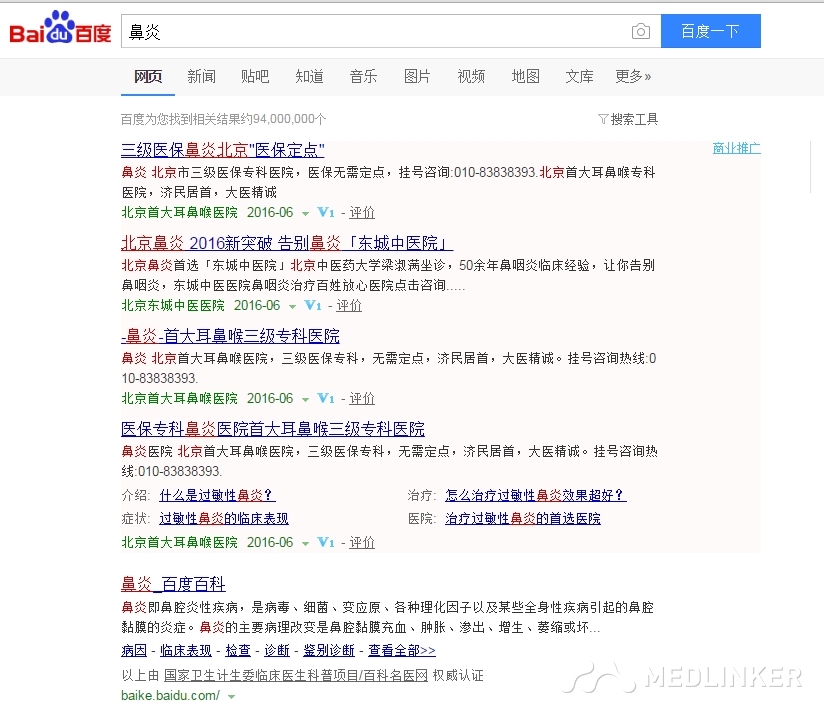Click the 检查 sub-link

[238, 651]
